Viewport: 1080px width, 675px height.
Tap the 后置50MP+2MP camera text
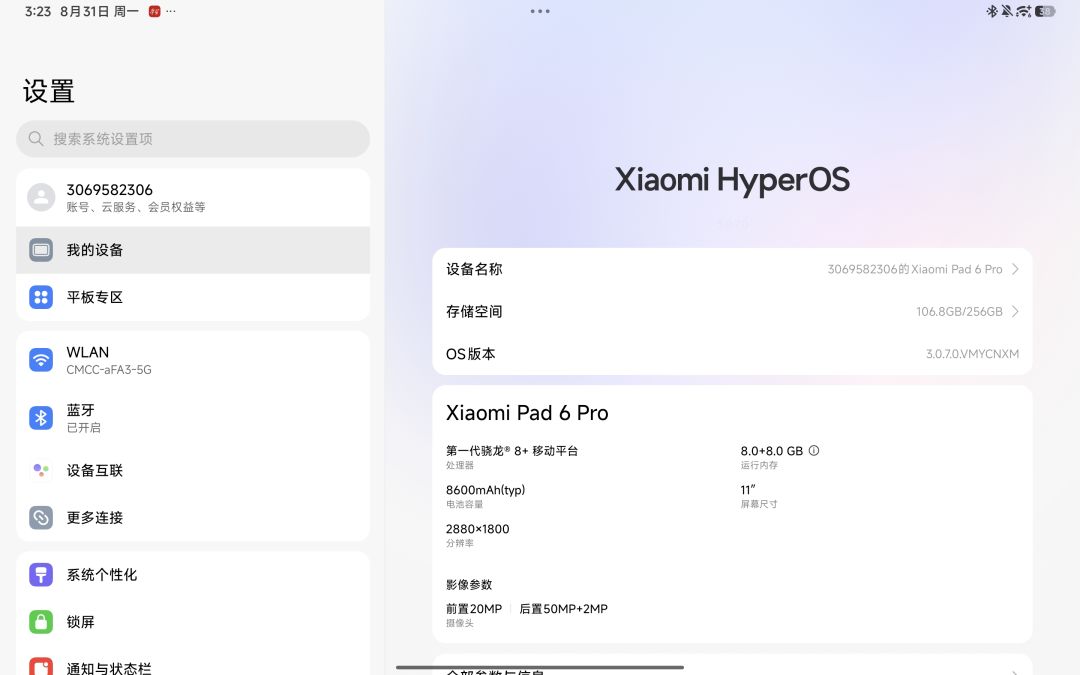click(563, 609)
